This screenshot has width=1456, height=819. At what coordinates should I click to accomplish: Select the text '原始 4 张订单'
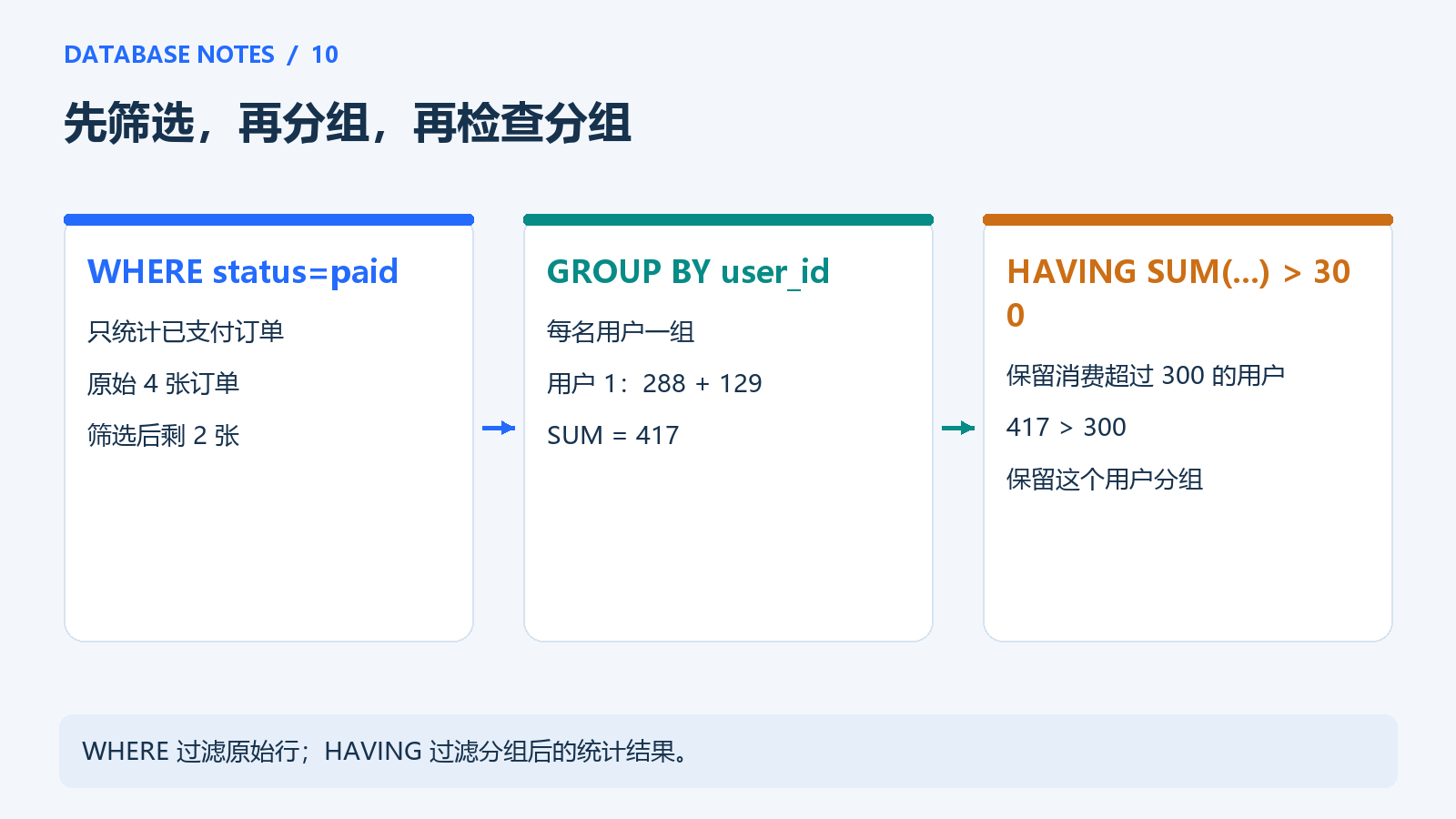[x=164, y=383]
